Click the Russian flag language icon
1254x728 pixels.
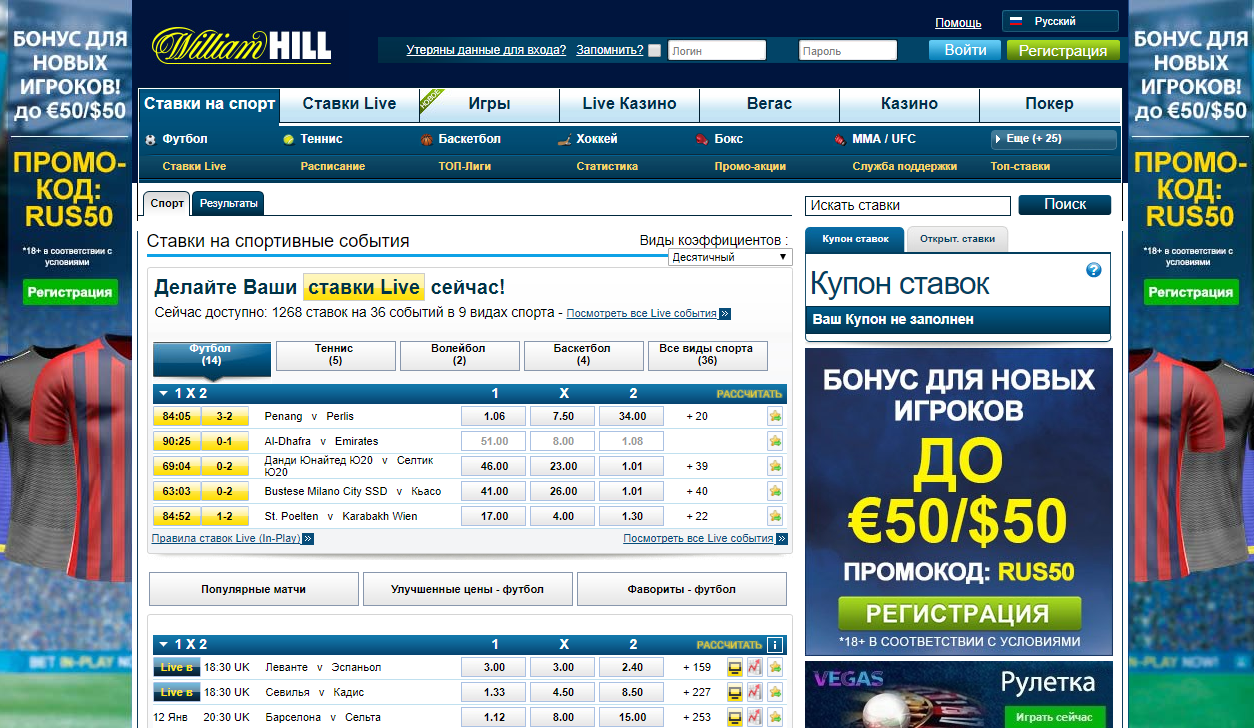tap(1016, 21)
